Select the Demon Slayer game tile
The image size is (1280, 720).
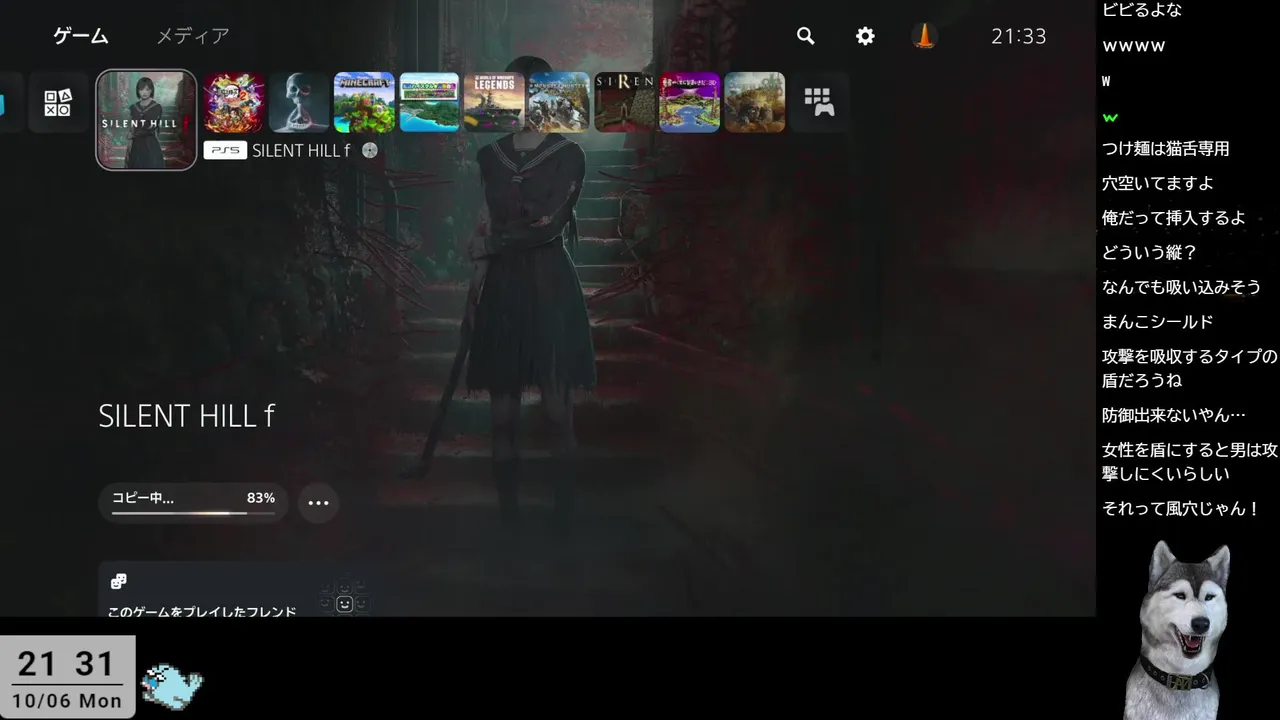234,102
